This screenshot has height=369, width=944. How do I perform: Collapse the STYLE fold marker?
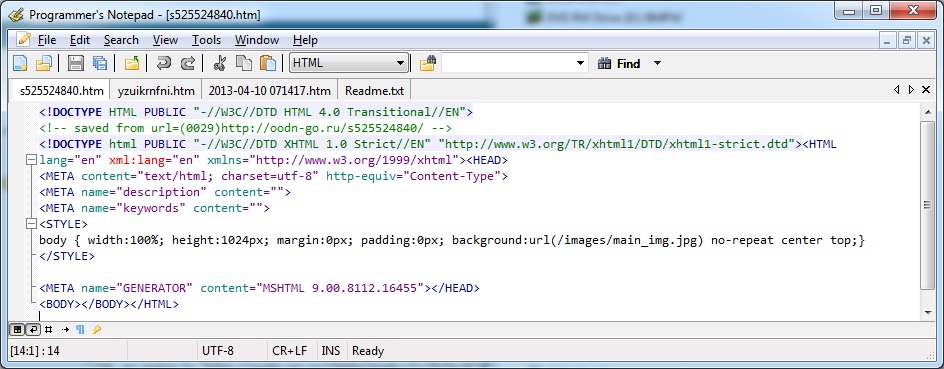(x=31, y=224)
